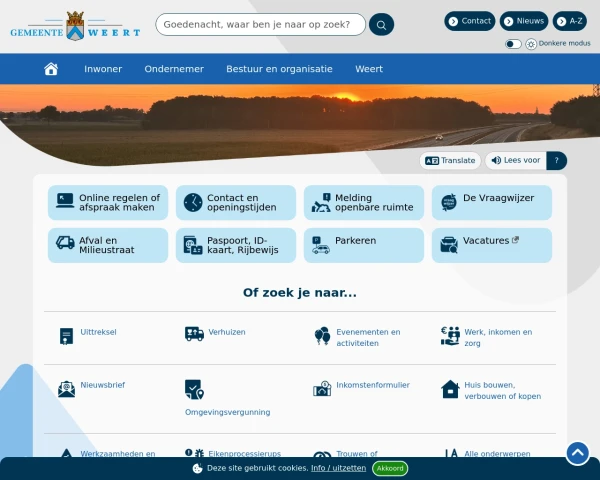
Task: Open the Eikenprocessierups link
Action: click(x=245, y=453)
